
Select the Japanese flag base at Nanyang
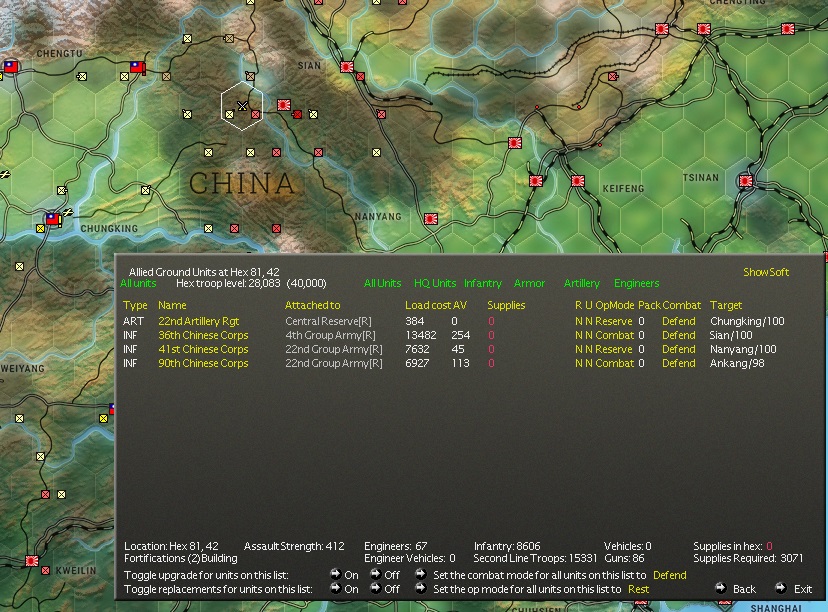pyautogui.click(x=431, y=218)
